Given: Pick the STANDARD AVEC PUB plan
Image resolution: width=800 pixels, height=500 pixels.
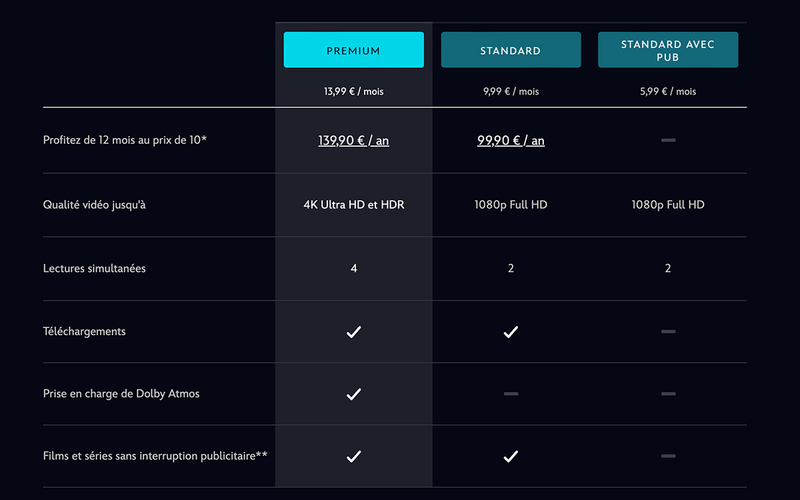Looking at the screenshot, I should tap(667, 50).
